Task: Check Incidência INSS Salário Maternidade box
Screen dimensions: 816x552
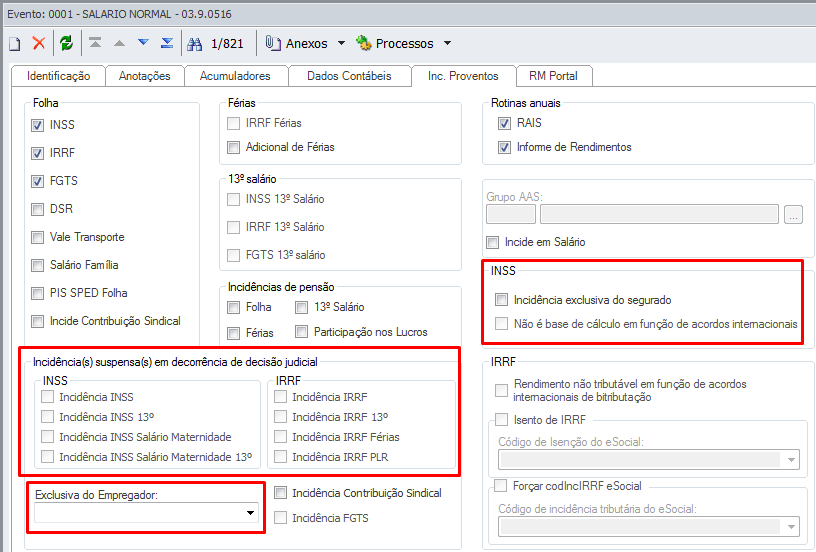Action: [x=47, y=437]
